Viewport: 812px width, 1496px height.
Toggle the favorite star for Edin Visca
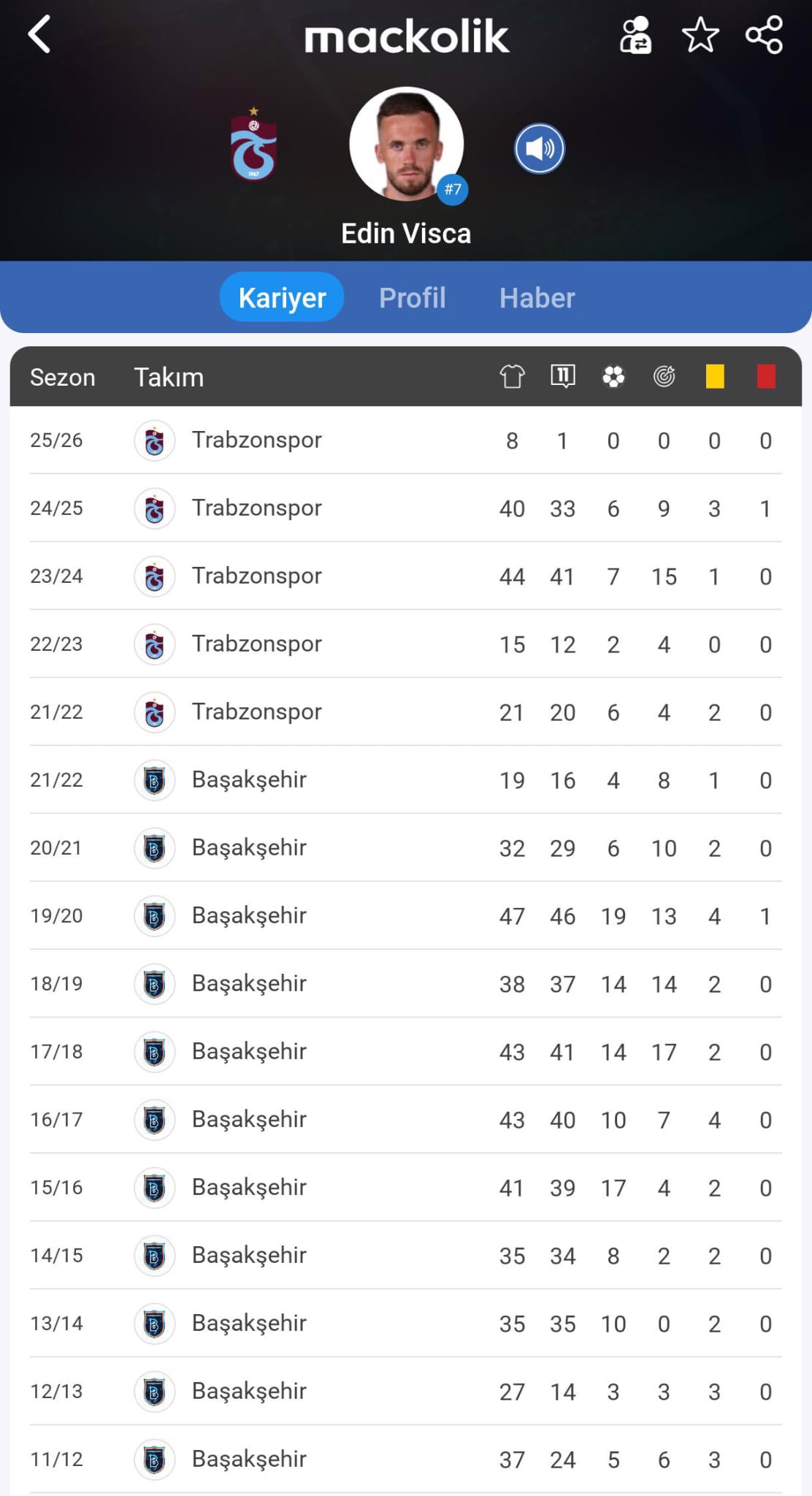click(x=700, y=35)
